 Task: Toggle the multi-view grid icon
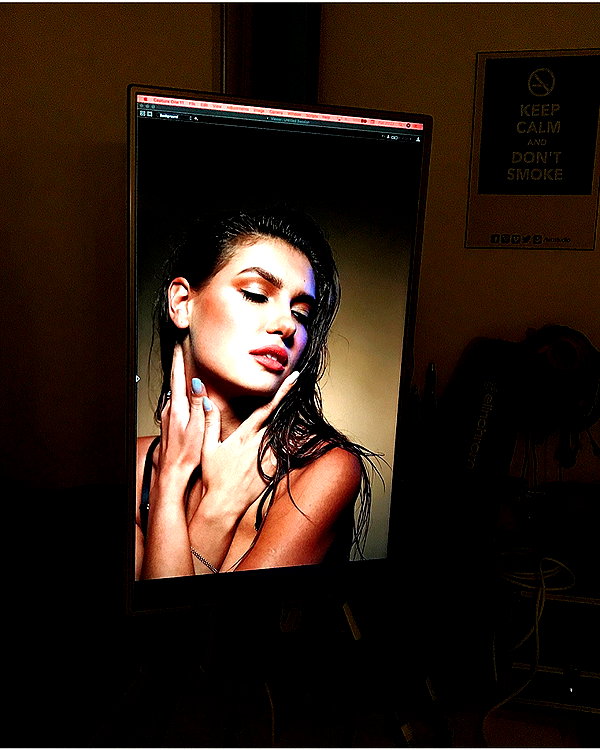(x=143, y=113)
